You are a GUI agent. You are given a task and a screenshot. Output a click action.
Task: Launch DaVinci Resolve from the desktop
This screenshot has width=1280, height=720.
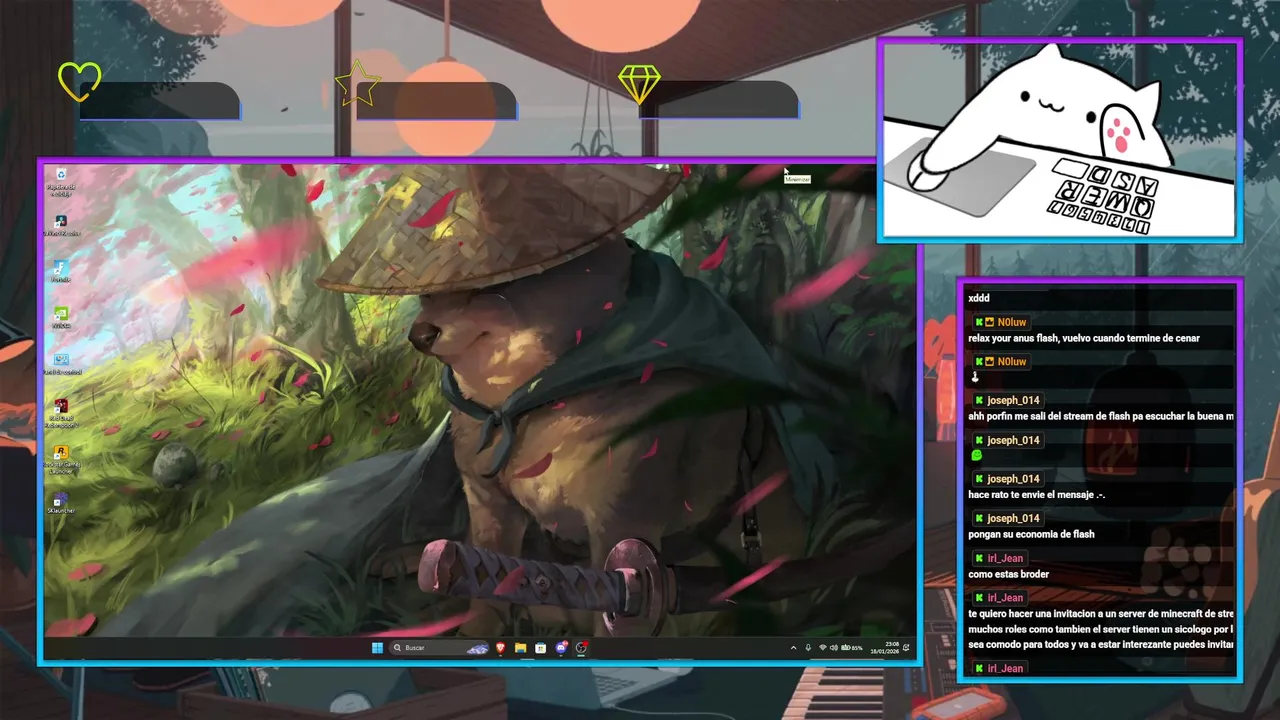(x=61, y=225)
